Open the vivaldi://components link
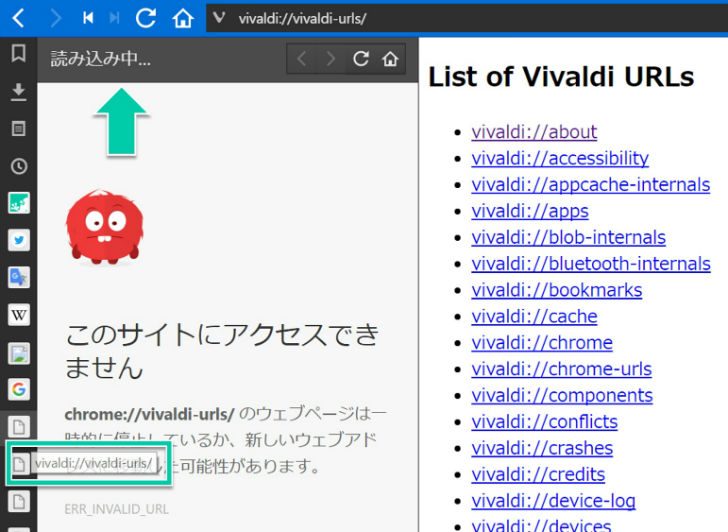 562,396
